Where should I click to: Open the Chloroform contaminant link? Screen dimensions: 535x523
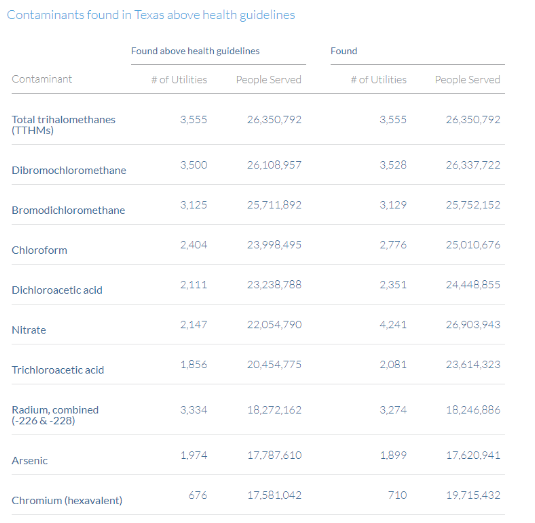point(40,250)
